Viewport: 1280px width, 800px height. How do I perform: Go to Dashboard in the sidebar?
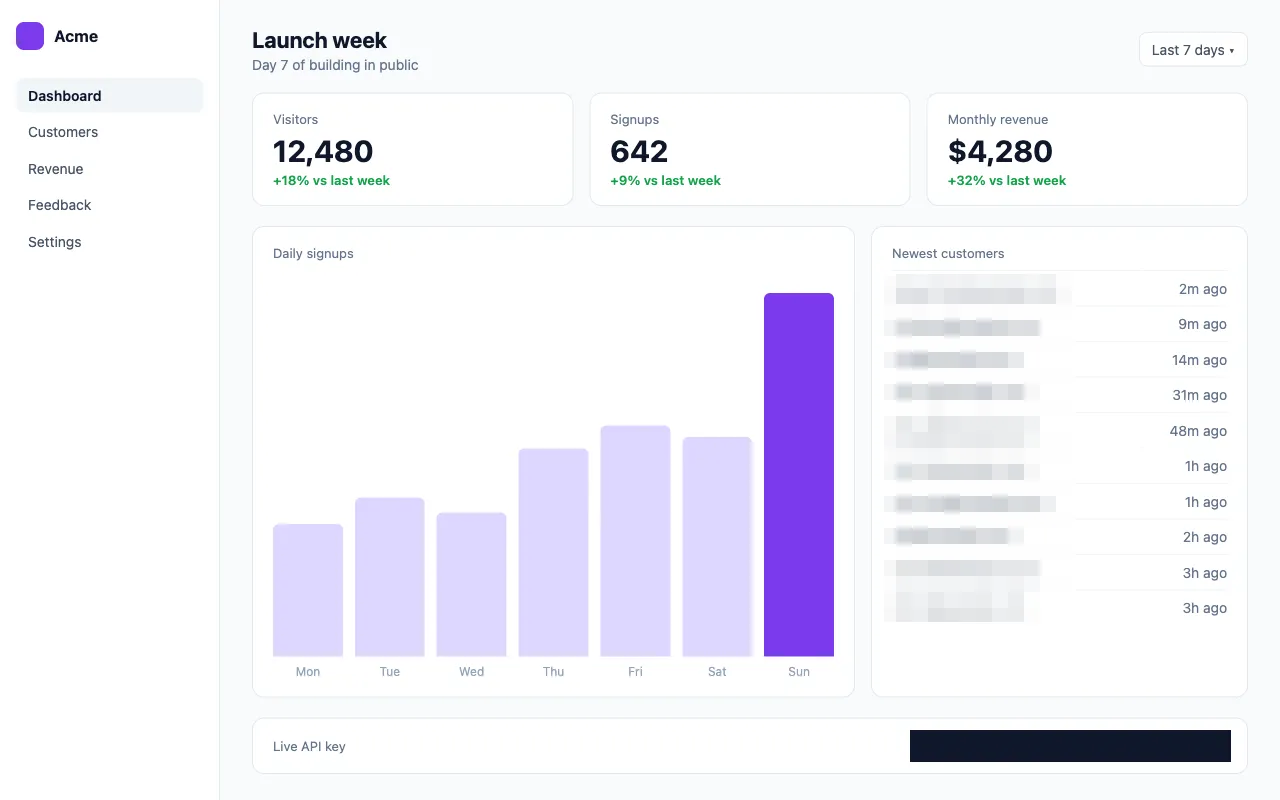[x=110, y=96]
